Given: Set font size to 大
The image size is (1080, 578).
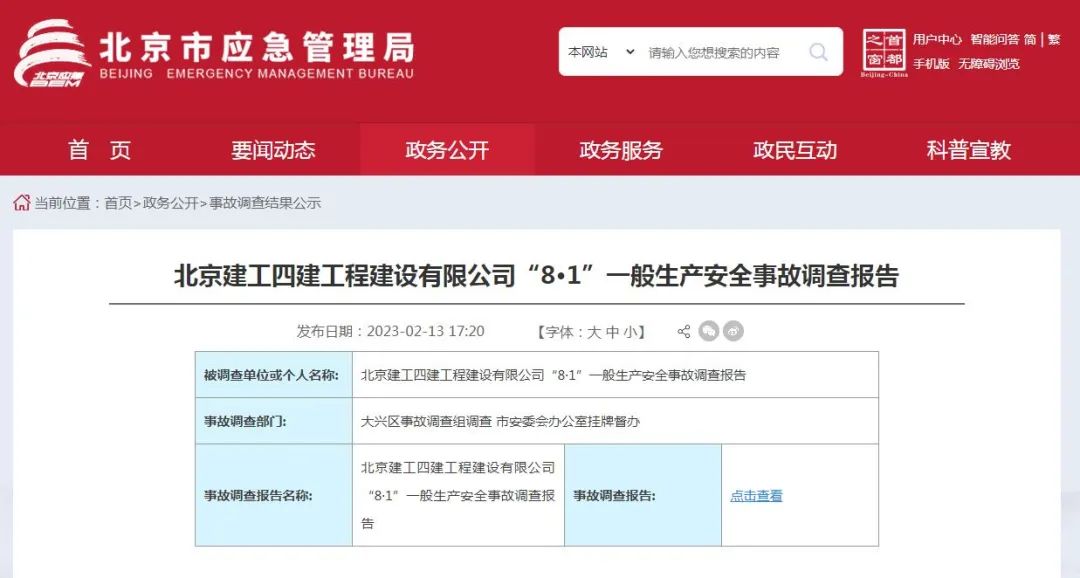Looking at the screenshot, I should tap(594, 332).
